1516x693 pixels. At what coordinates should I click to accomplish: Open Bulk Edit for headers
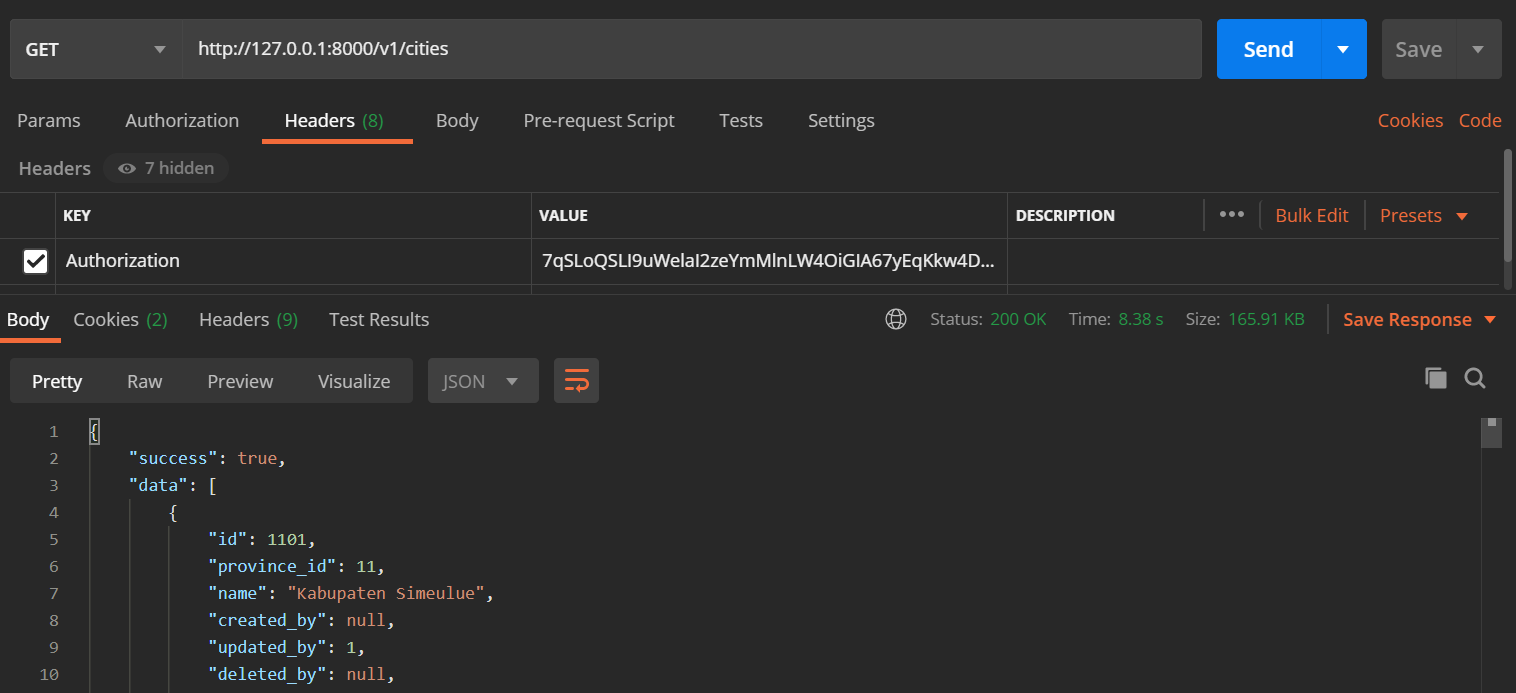[1311, 215]
